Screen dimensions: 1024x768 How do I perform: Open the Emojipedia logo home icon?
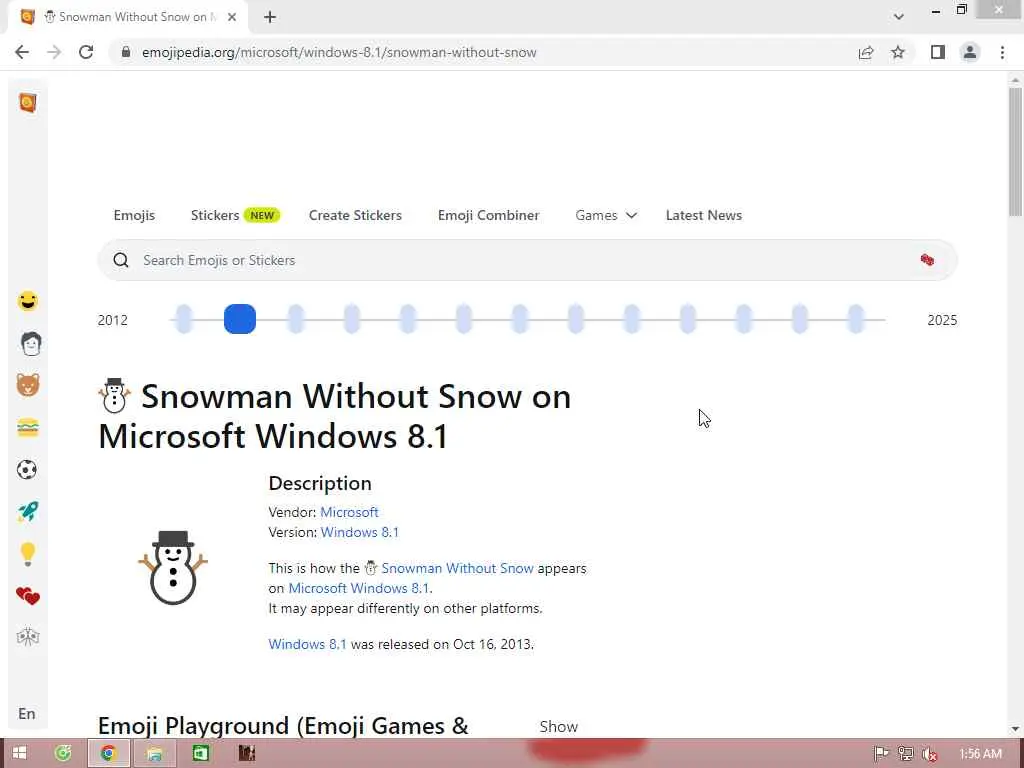click(x=27, y=103)
